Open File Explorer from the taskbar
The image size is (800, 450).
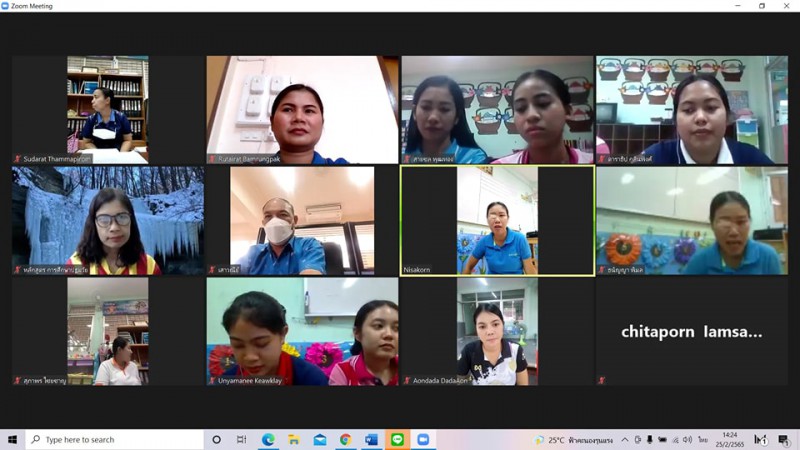click(294, 439)
